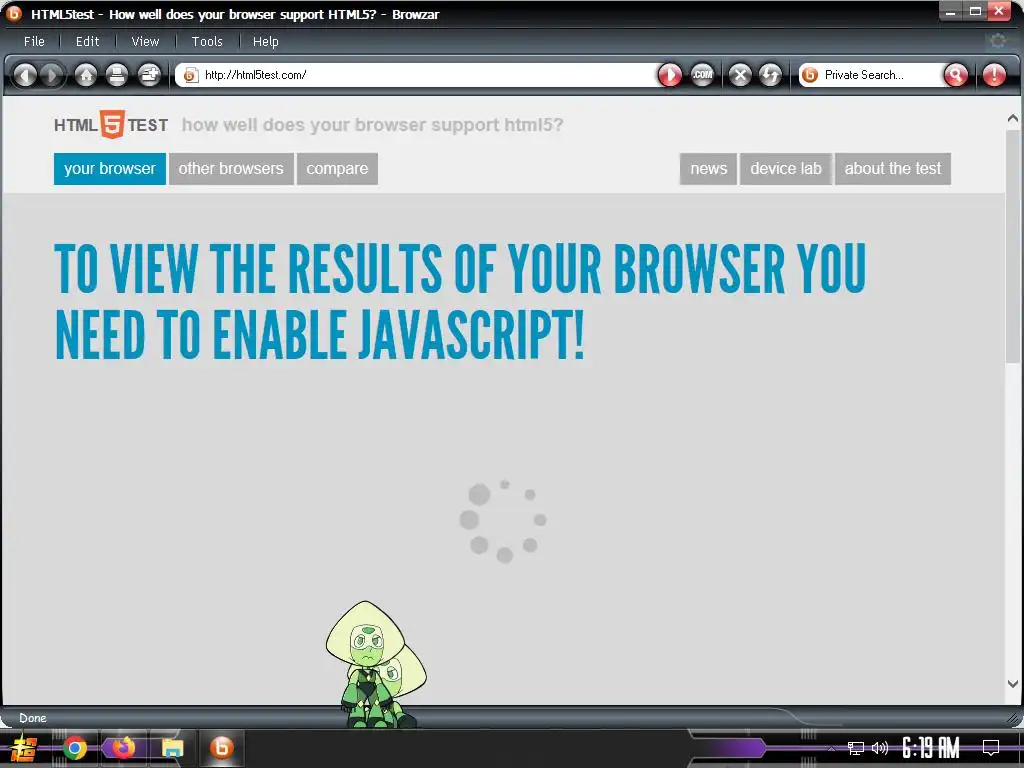This screenshot has height=768, width=1024.
Task: Stop loading with the X button
Action: (740, 75)
